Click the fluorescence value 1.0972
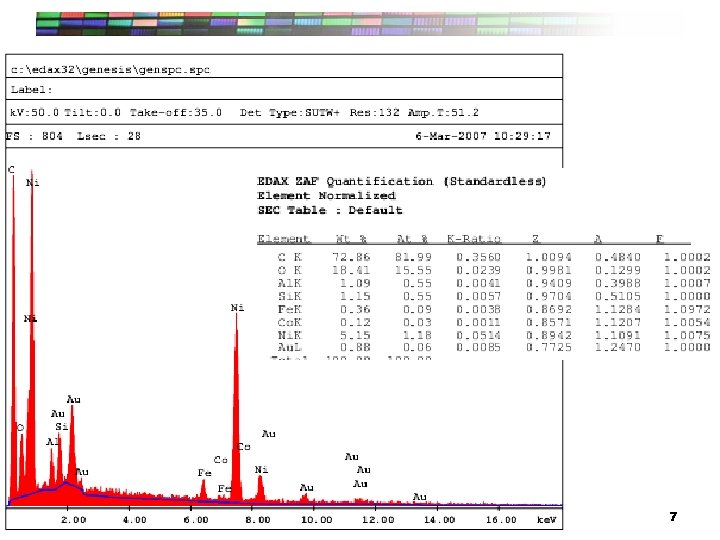This screenshot has width=720, height=540. pos(687,309)
